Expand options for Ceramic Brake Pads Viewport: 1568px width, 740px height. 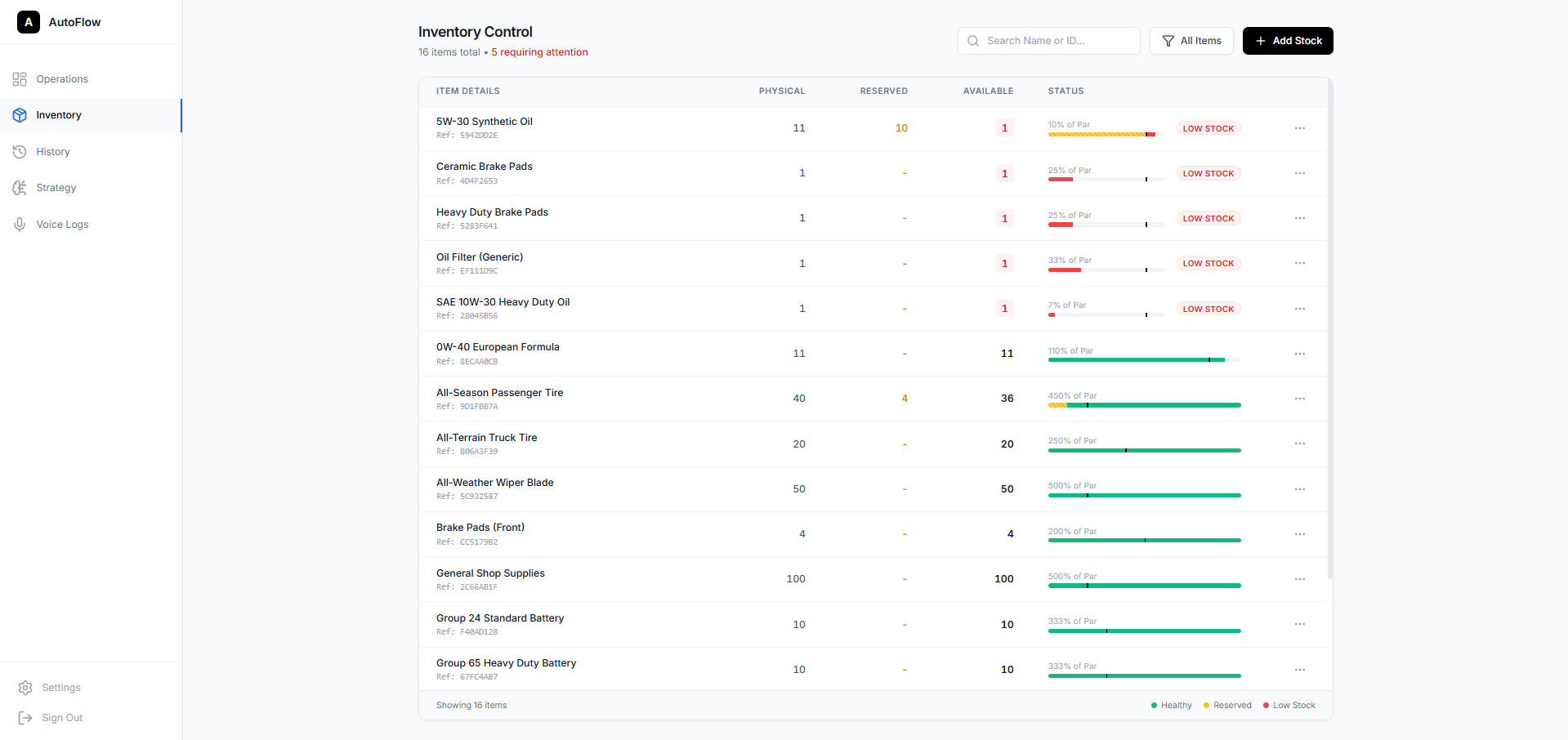[1299, 173]
